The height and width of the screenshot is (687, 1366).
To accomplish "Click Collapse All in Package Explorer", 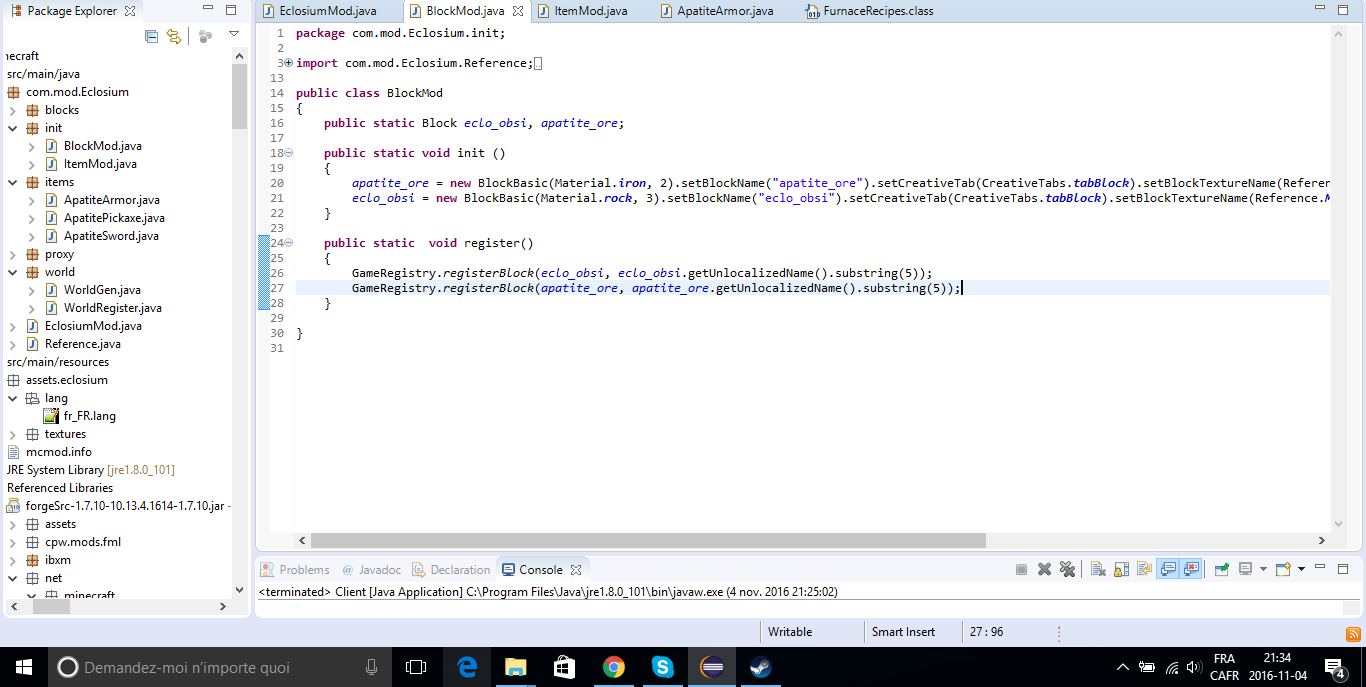I will pos(151,37).
